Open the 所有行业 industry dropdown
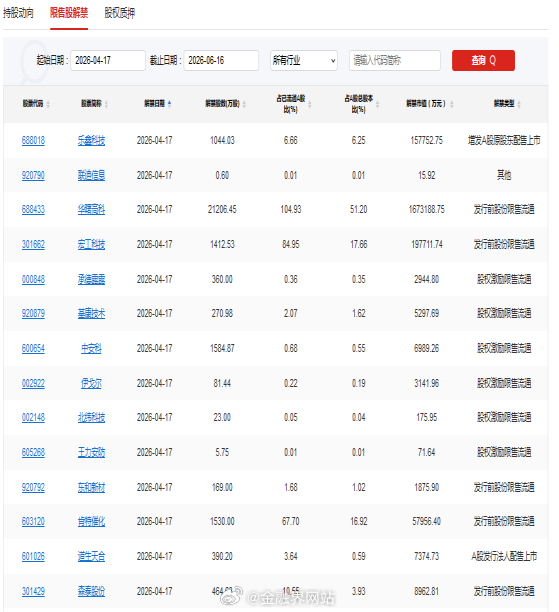Viewport: 559px width, 612px height. tap(304, 60)
